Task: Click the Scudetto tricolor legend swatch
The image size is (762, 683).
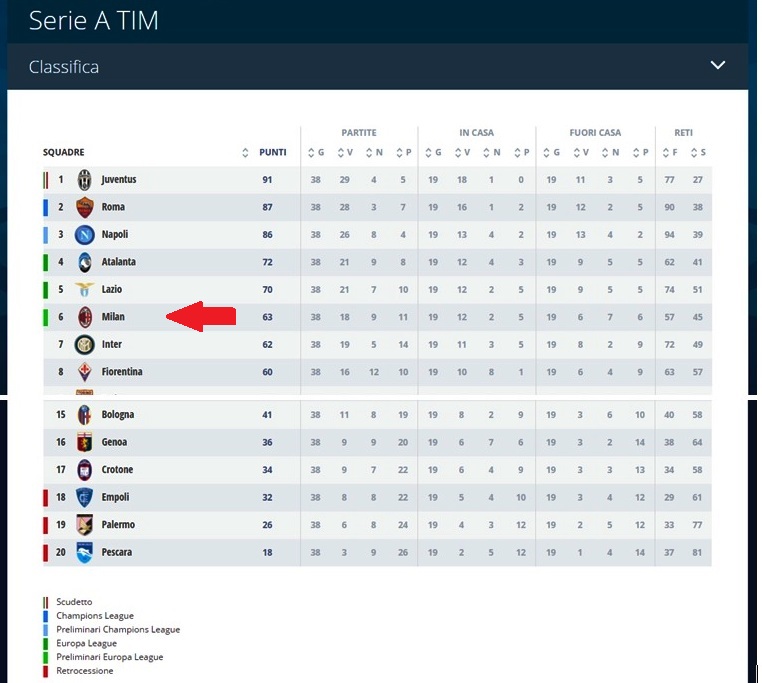Action: pos(46,602)
